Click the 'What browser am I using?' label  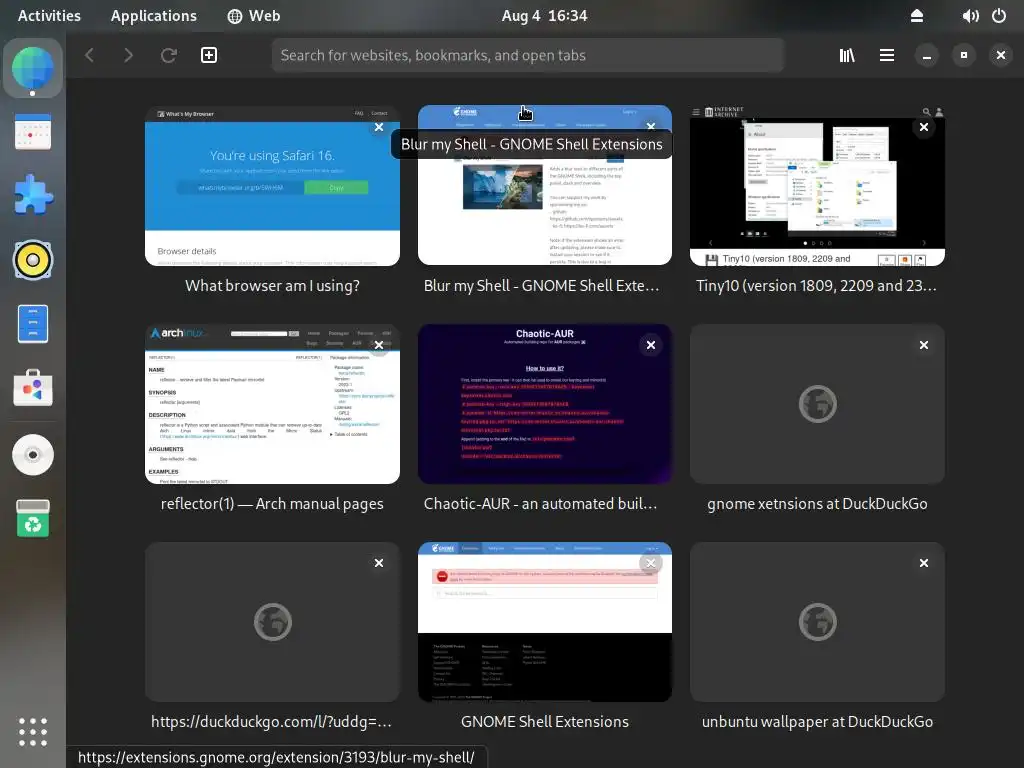272,285
